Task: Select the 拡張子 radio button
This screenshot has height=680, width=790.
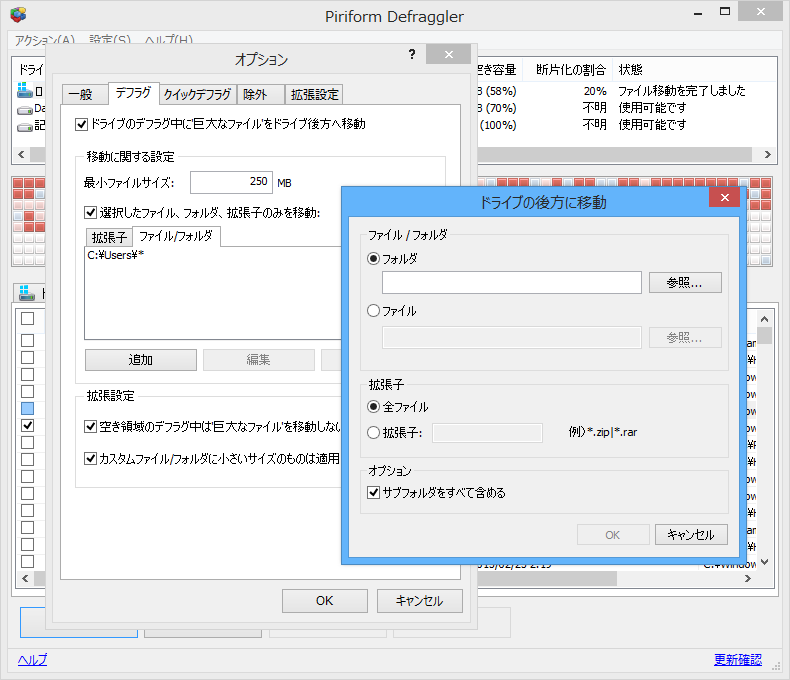Action: click(x=373, y=432)
